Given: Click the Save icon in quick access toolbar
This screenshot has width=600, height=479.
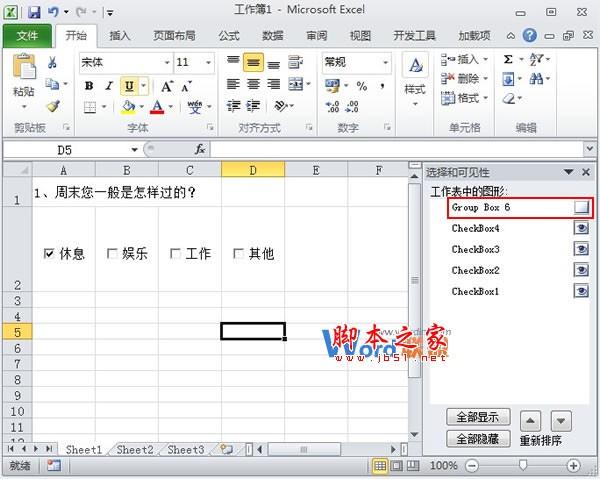Looking at the screenshot, I should coord(33,12).
